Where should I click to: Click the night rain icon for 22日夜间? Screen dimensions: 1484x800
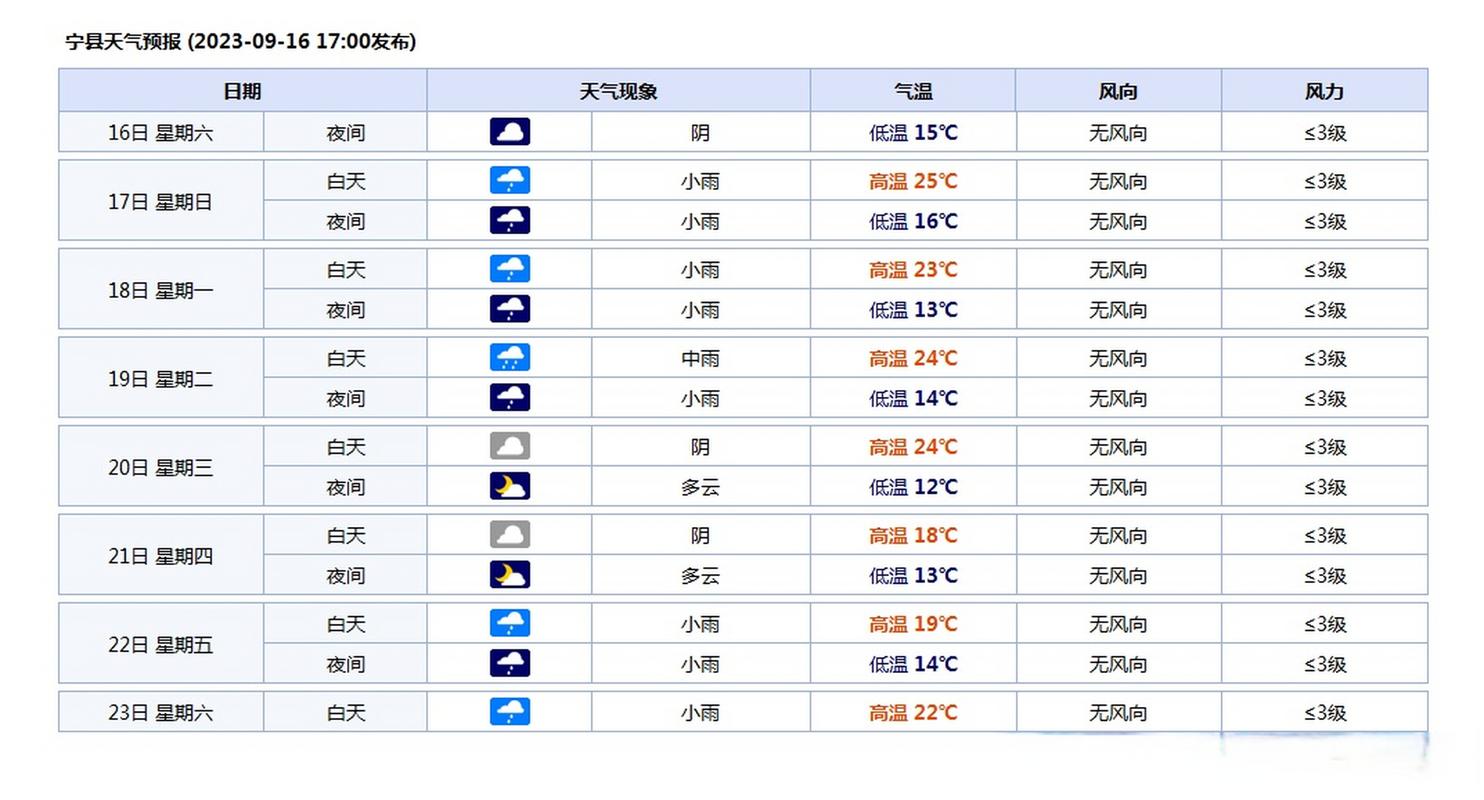click(x=509, y=663)
